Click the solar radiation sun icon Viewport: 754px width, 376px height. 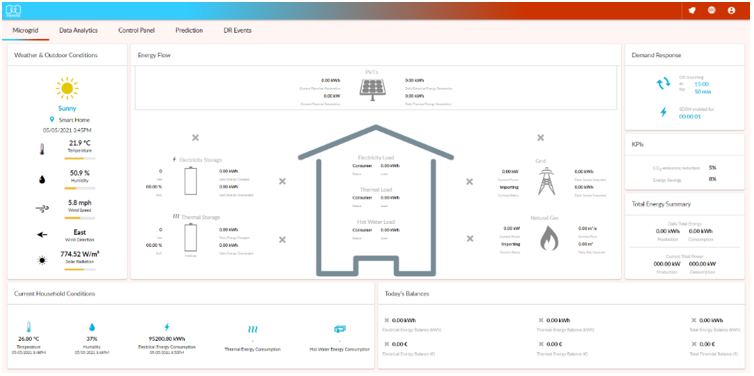(x=43, y=260)
